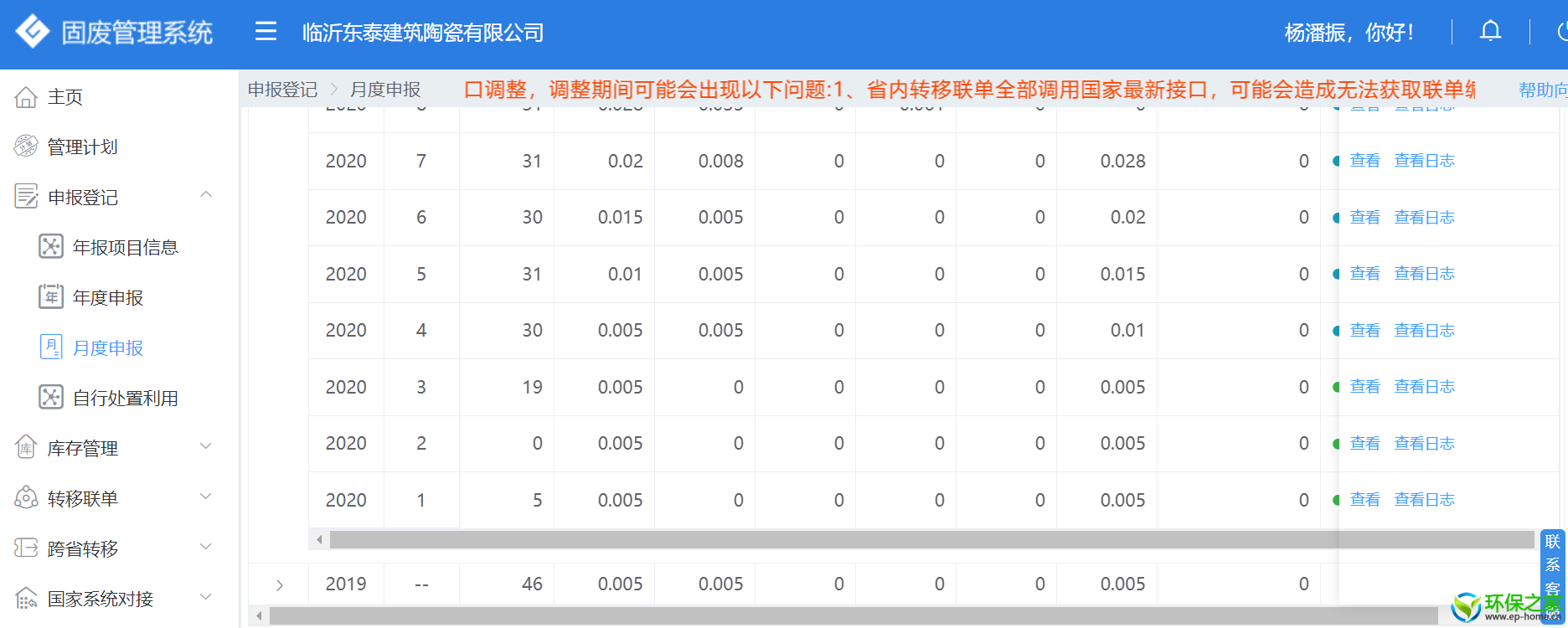Click inner scrollbar left arrow
The width and height of the screenshot is (1568, 628).
point(319,540)
